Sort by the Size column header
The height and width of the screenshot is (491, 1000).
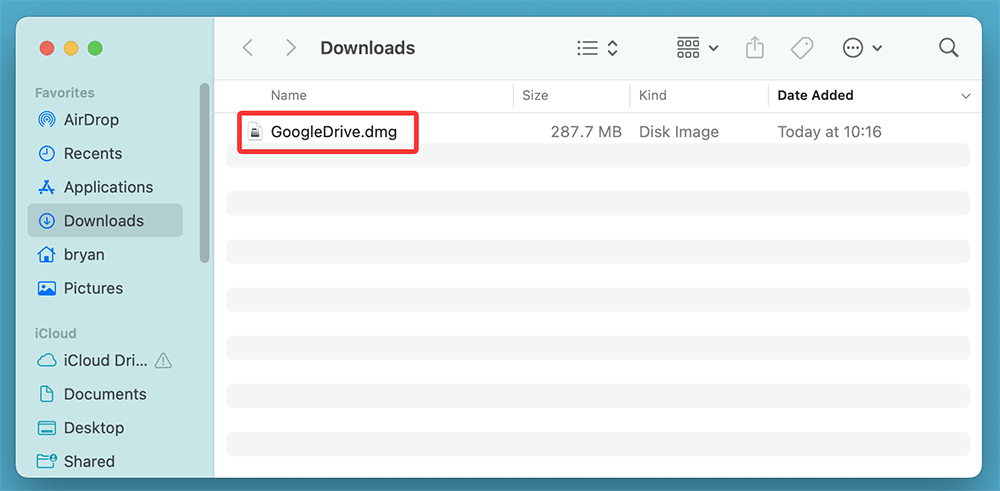pyautogui.click(x=535, y=96)
